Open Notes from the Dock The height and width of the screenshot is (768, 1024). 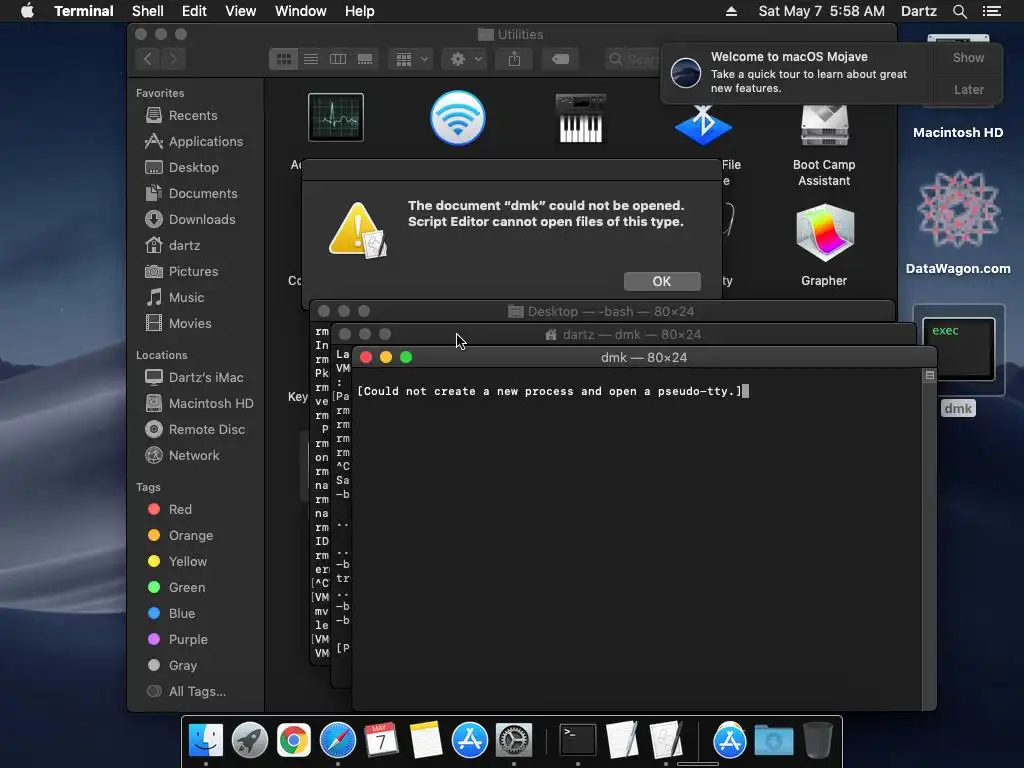(426, 741)
